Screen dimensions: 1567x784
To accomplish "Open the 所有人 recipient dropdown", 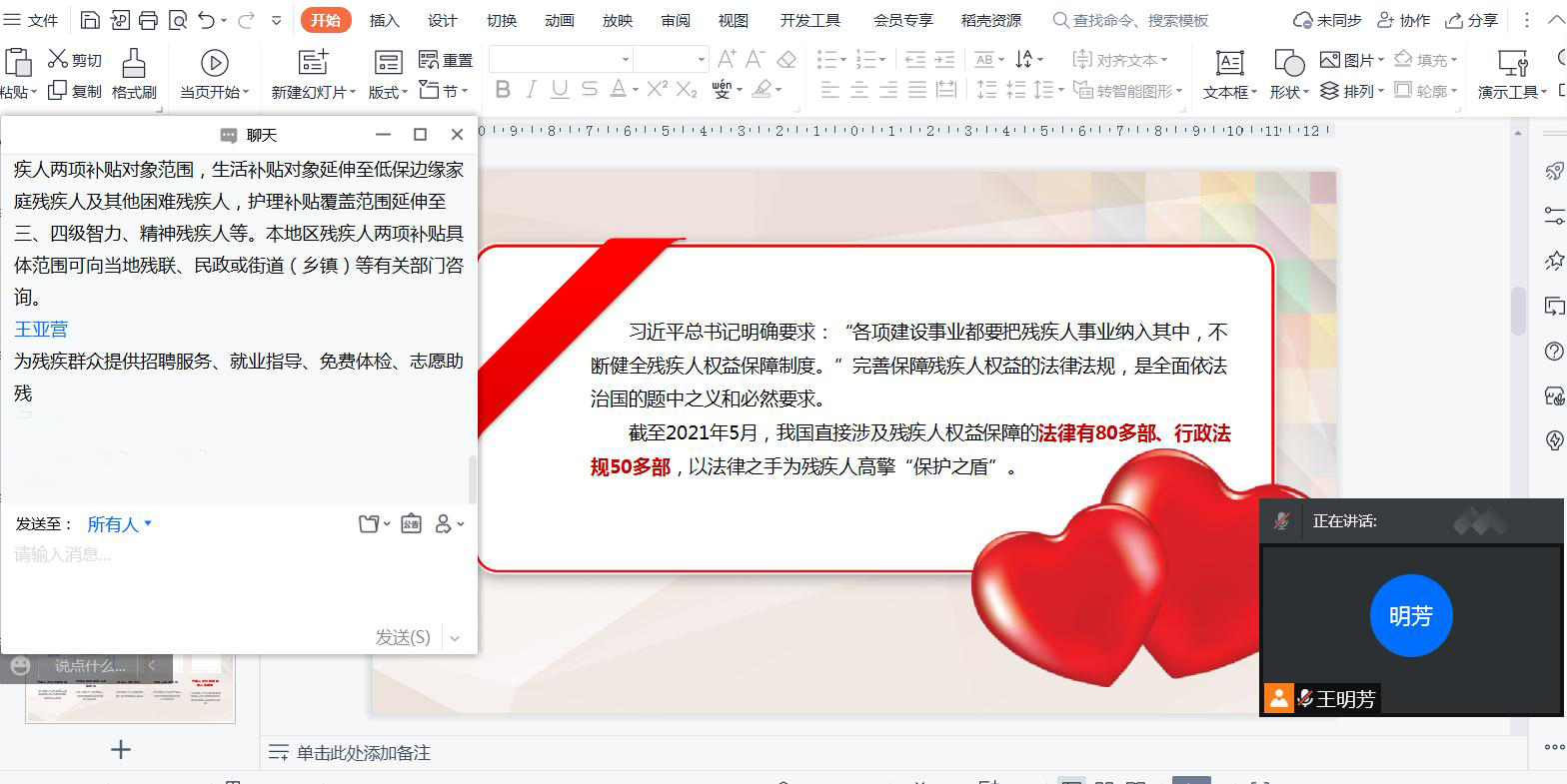I will tap(119, 524).
